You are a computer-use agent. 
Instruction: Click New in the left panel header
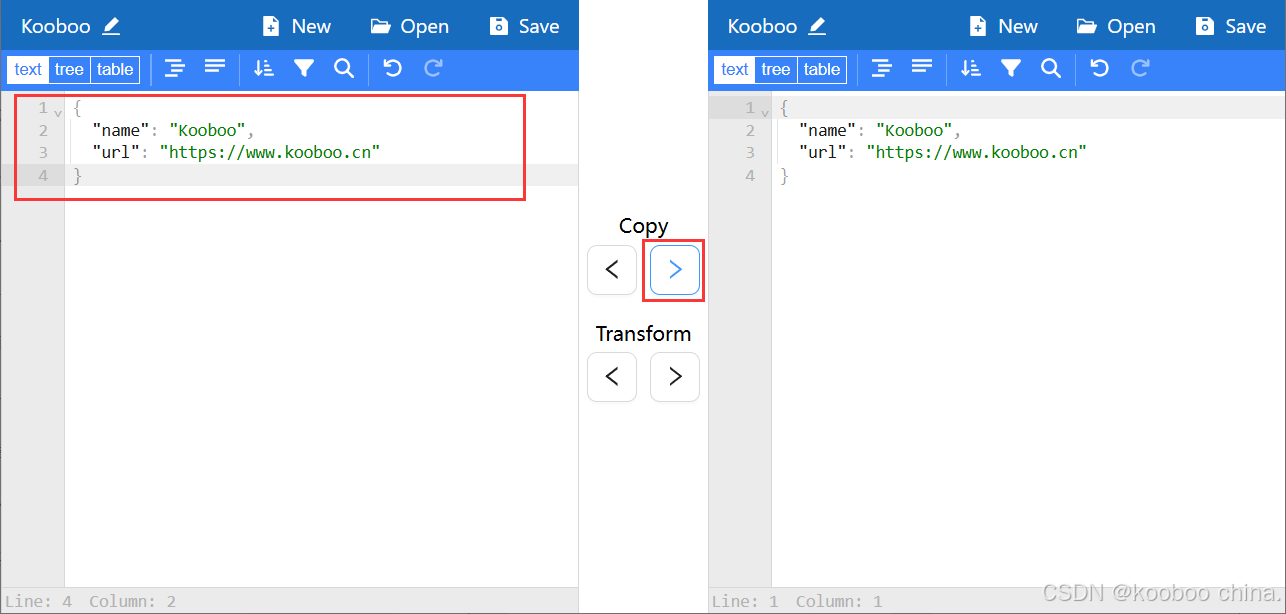point(296,26)
